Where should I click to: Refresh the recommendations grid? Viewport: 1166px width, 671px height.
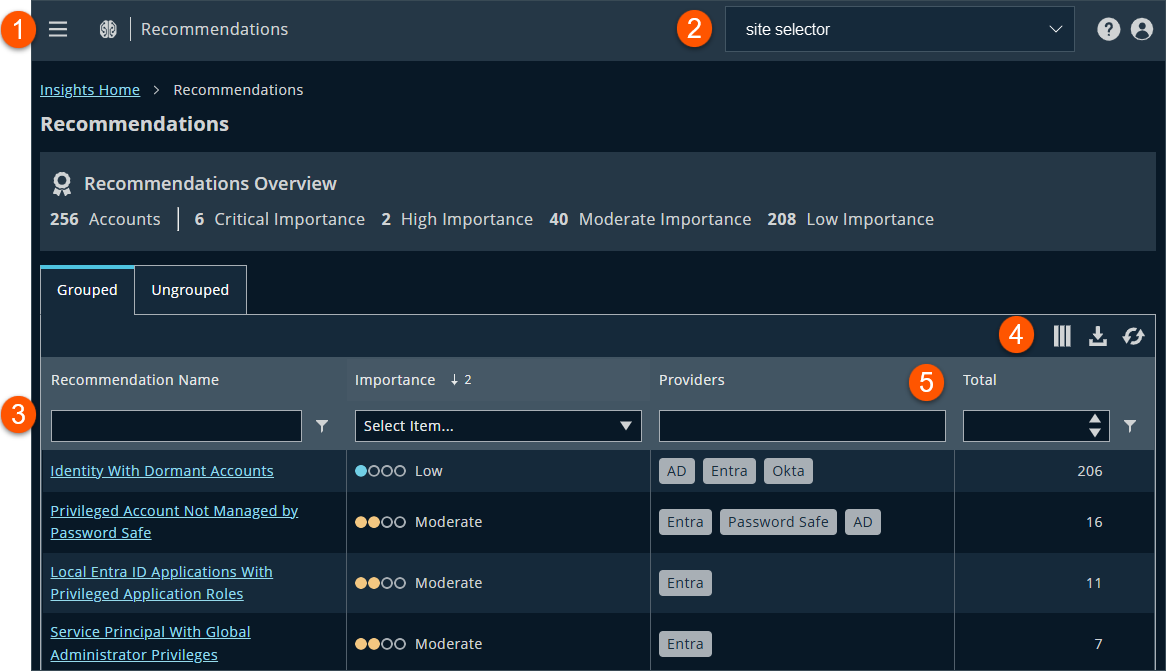[x=1133, y=336]
